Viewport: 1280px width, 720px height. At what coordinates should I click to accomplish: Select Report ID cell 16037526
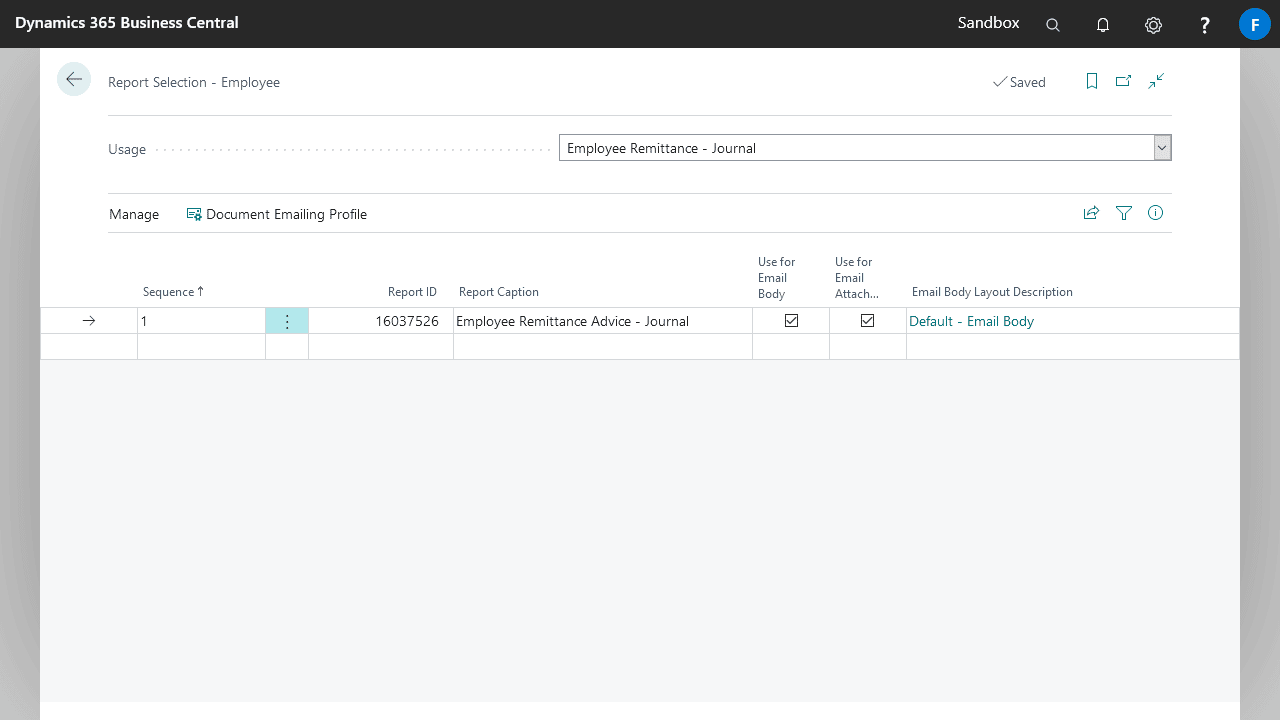[x=381, y=321]
